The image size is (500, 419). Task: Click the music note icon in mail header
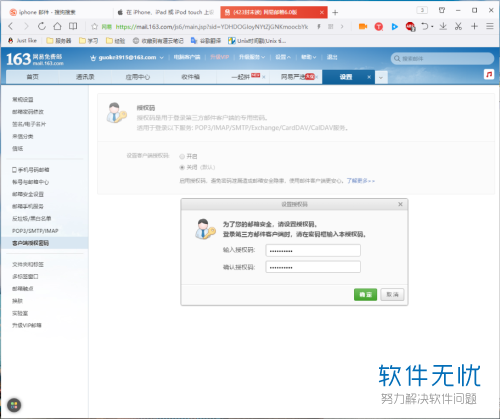point(489,74)
